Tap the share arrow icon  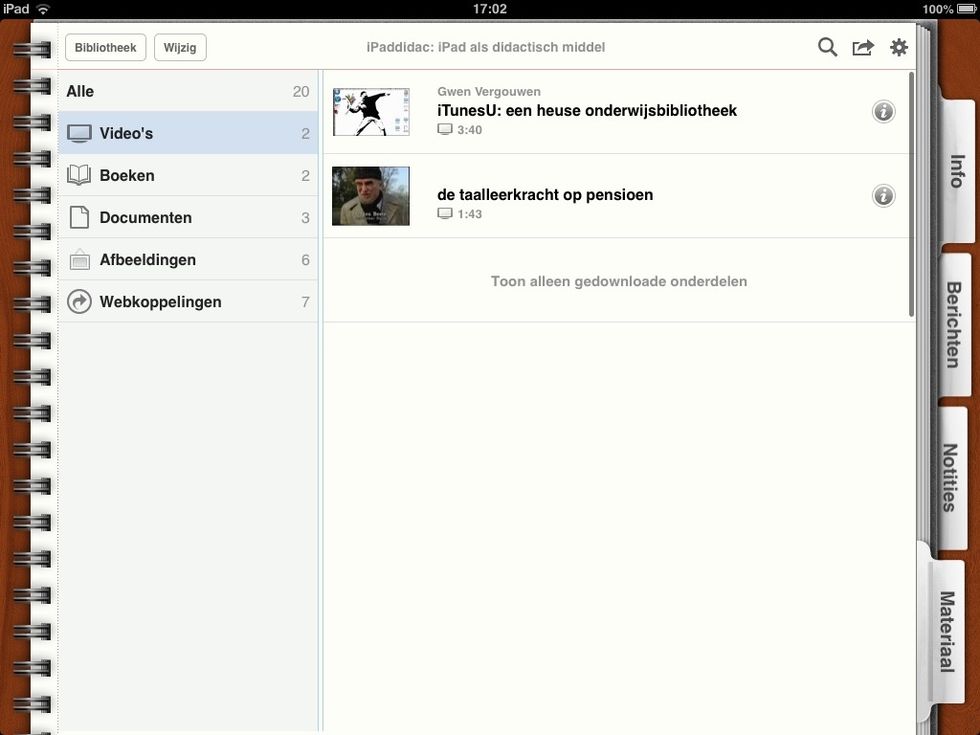click(863, 47)
